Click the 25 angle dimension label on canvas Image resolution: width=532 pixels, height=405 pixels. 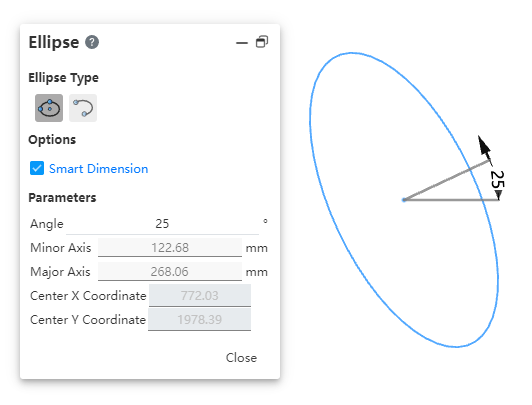(497, 179)
